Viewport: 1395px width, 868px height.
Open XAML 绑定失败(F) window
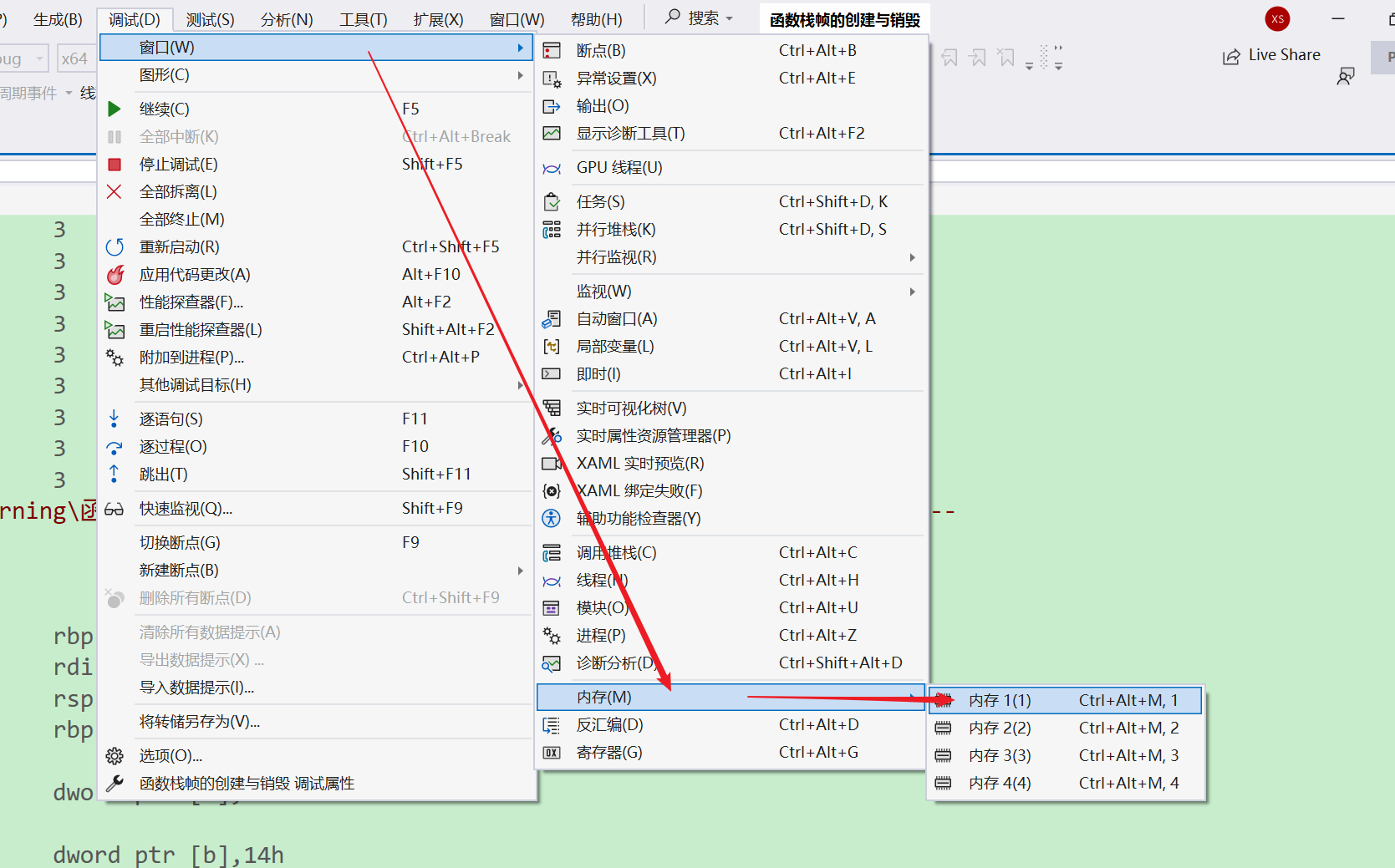click(731, 491)
